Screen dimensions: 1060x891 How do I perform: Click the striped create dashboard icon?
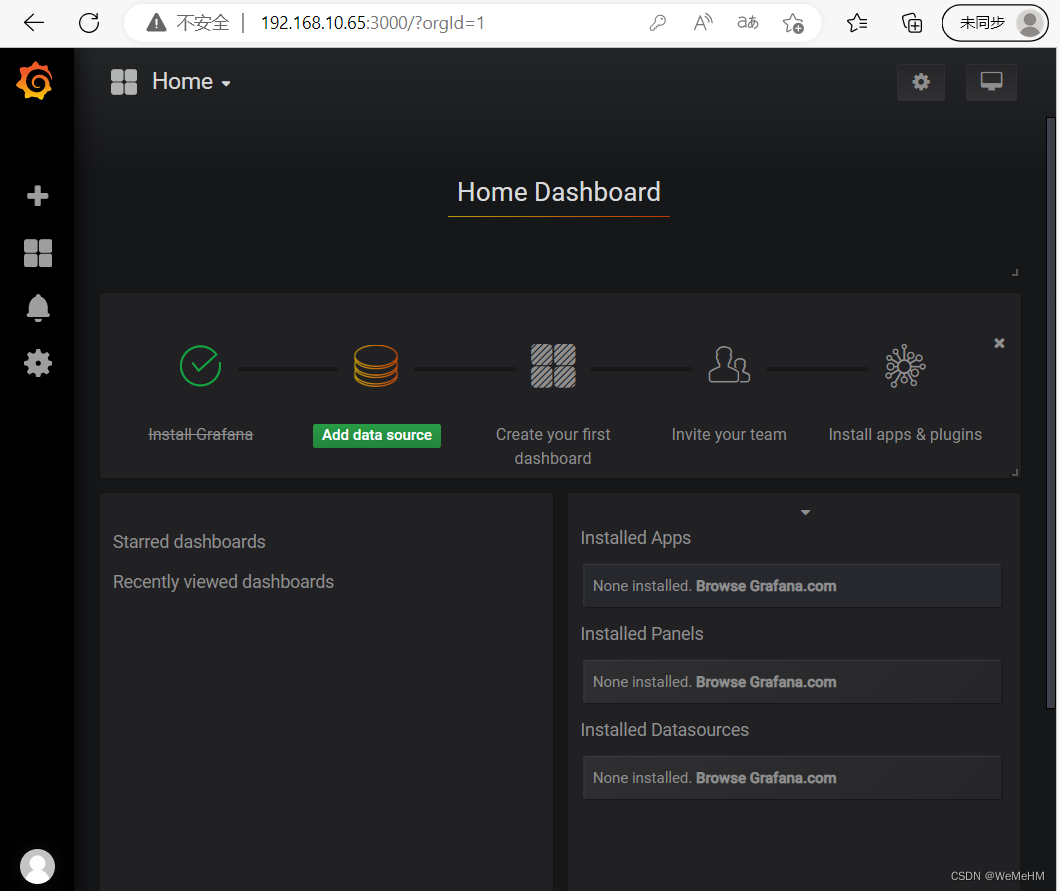point(553,366)
